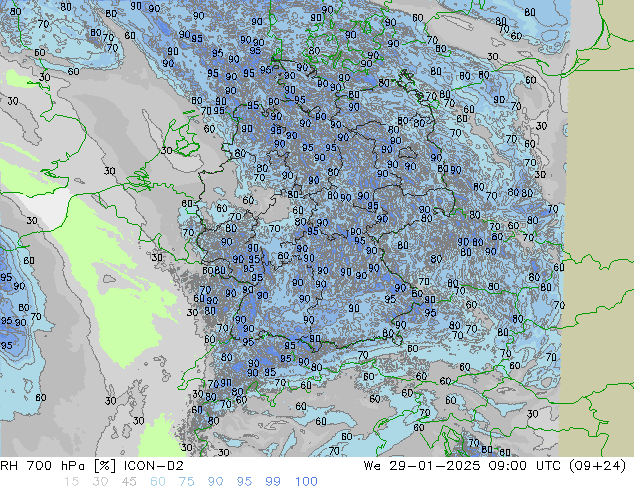This screenshot has width=634, height=490.
Task: Click legend value 90 in bottom color scale
Action: 215,482
